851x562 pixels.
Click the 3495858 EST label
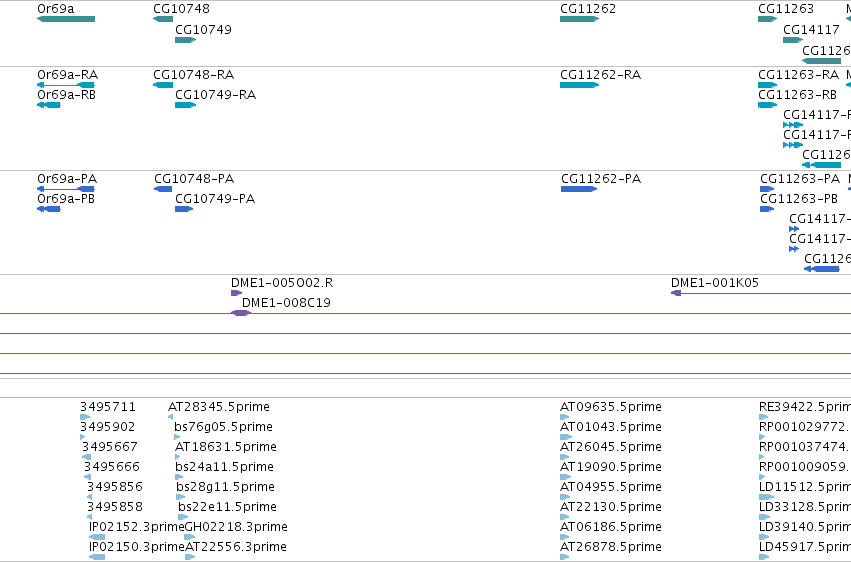[x=115, y=507]
